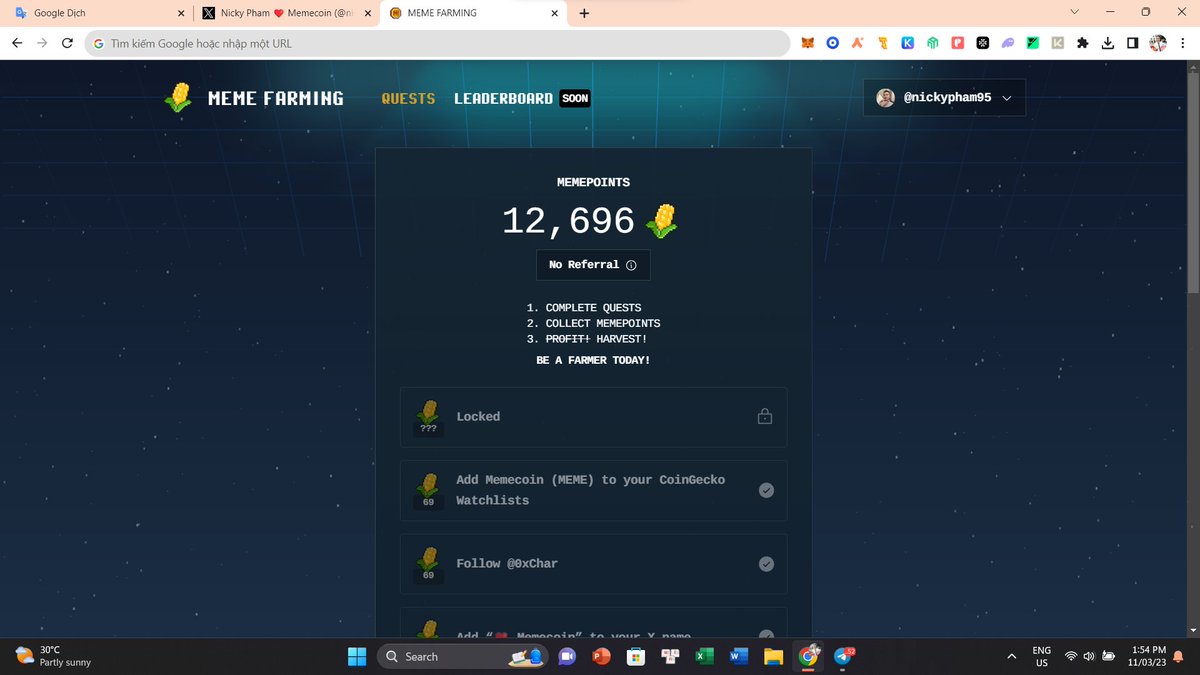Click the No Referral info icon
Viewport: 1200px width, 675px height.
631,265
